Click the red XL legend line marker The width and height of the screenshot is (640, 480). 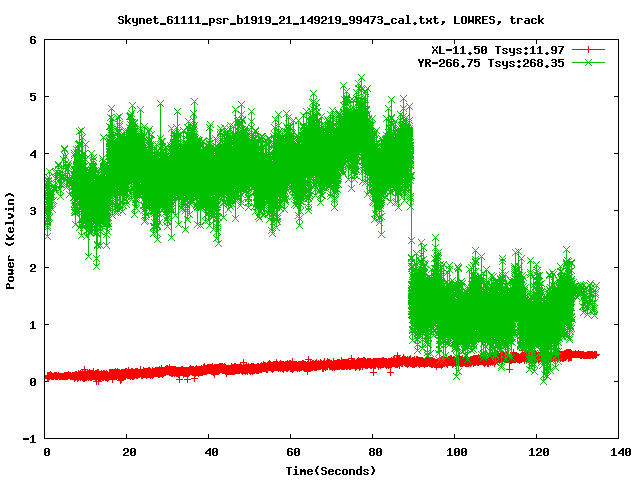590,49
